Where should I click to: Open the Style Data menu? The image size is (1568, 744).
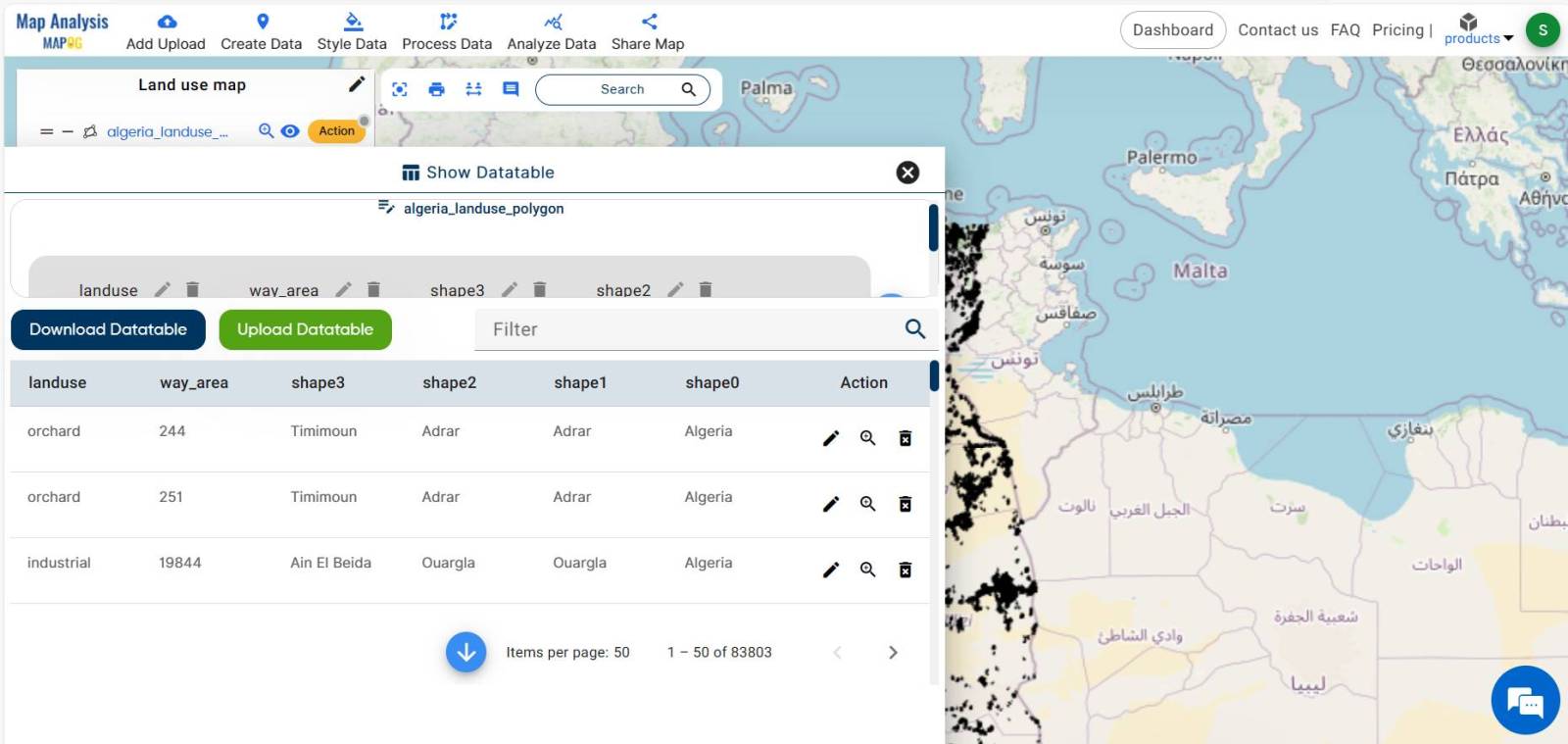point(352,30)
